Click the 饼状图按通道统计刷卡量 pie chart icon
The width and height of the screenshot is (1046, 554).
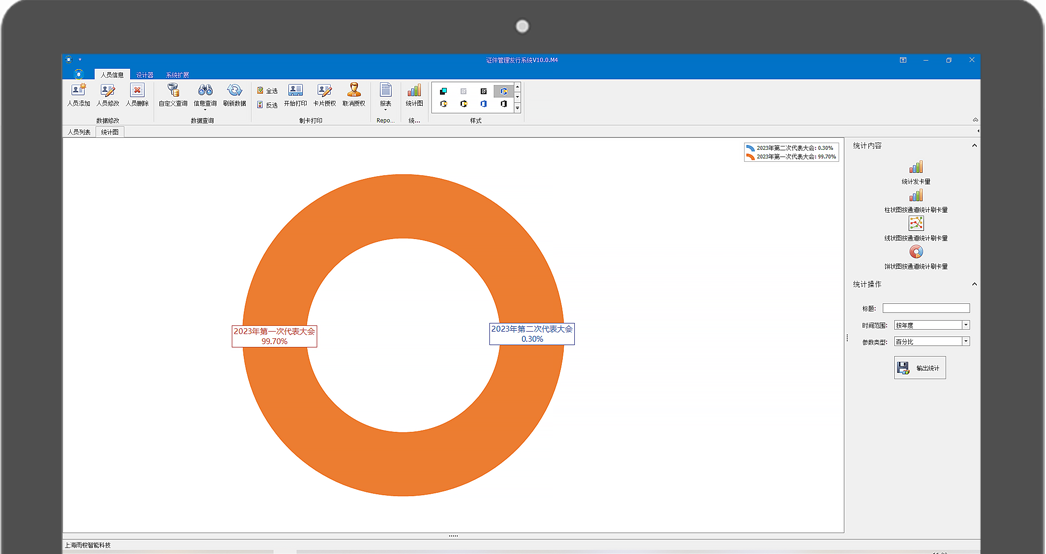(x=916, y=252)
